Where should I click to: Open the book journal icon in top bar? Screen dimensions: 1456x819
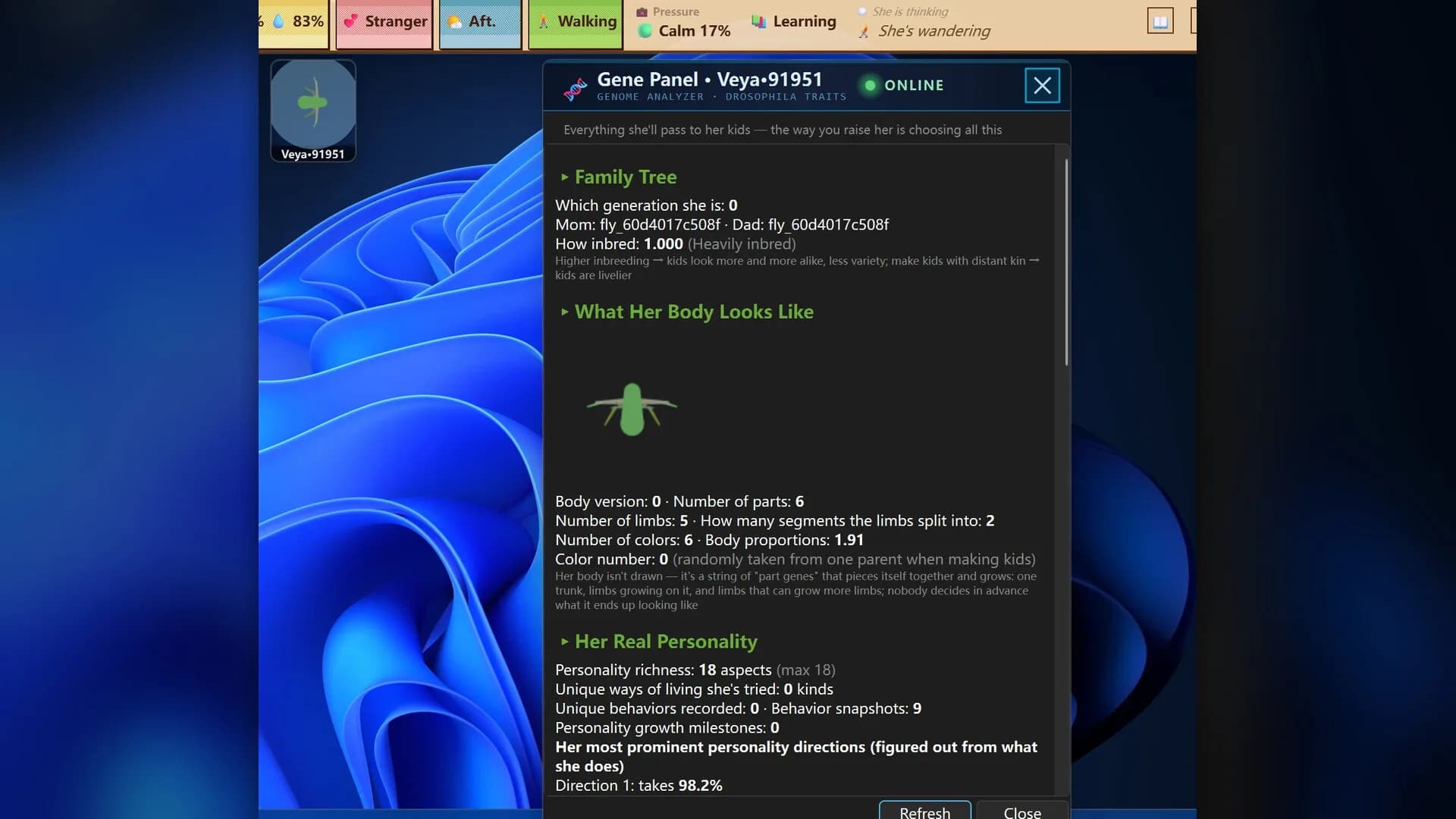tap(1160, 21)
